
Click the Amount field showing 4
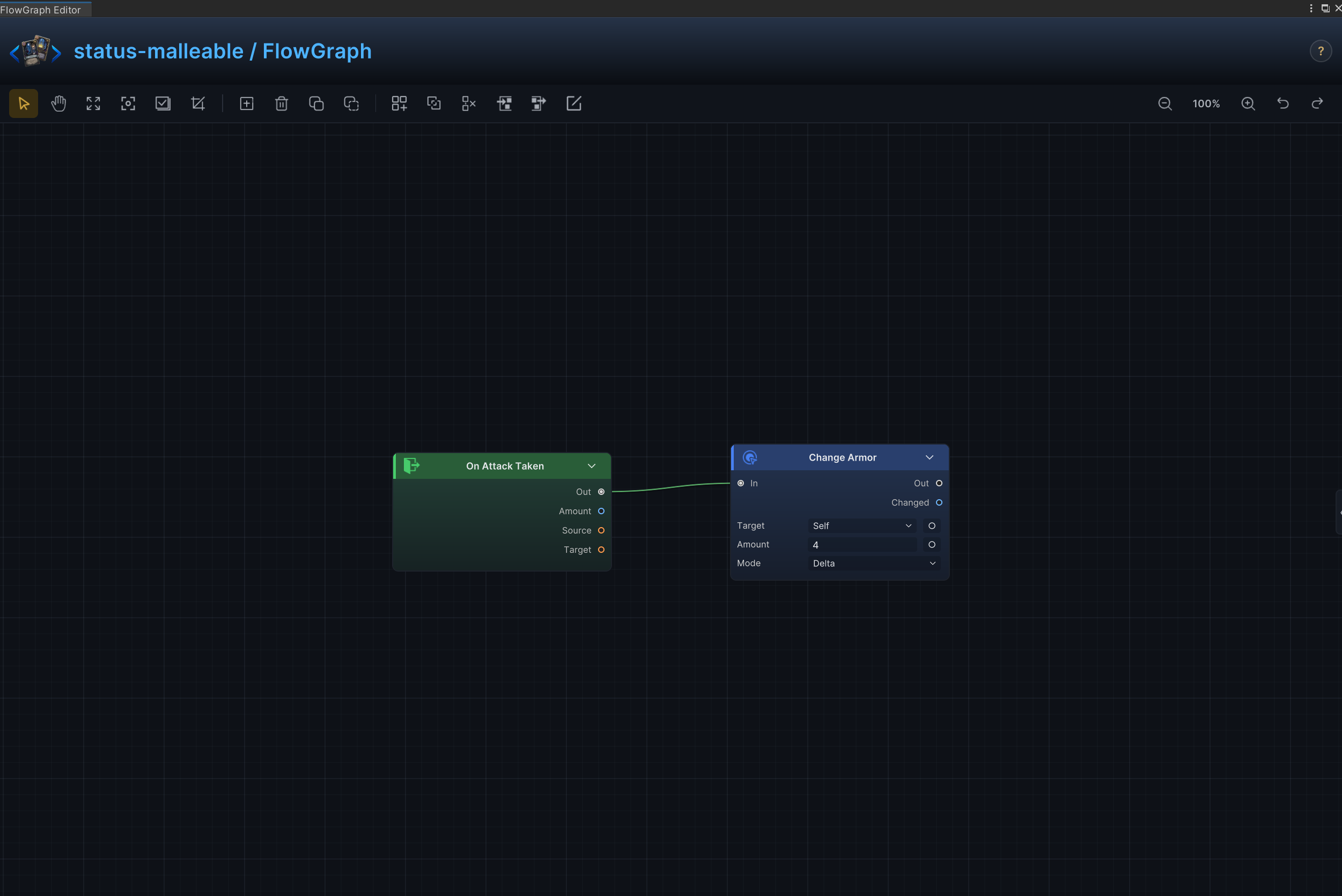(862, 545)
